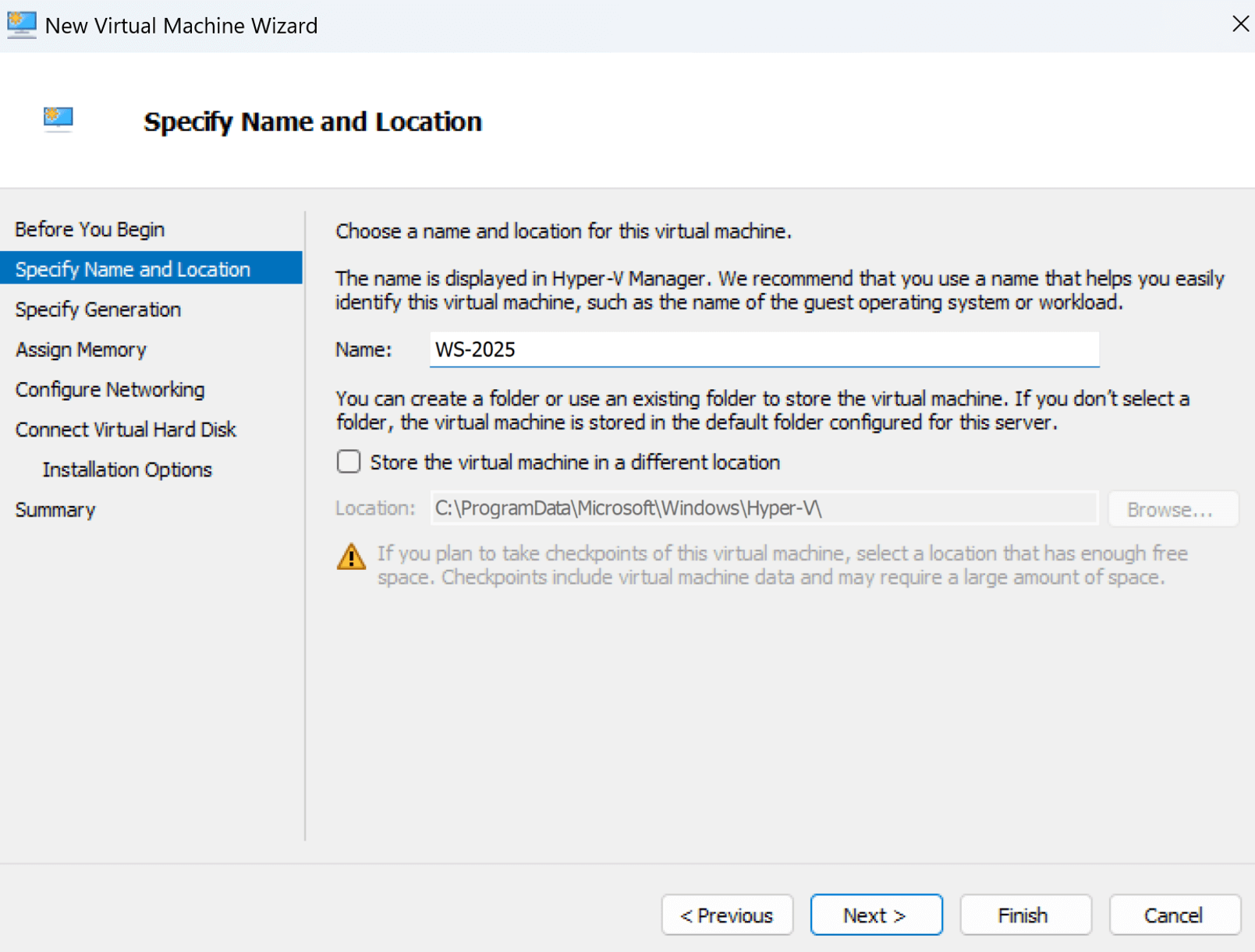The width and height of the screenshot is (1255, 952).
Task: Select the Specify Name and Location step
Action: pos(133,269)
